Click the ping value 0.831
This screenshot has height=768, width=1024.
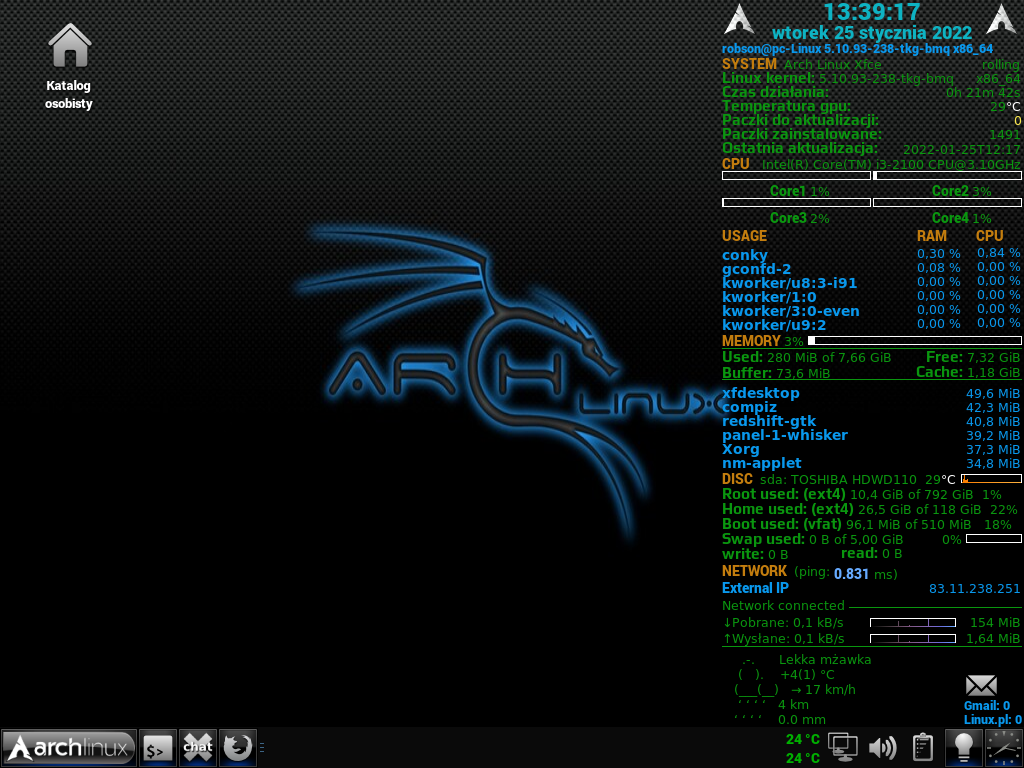coord(851,574)
